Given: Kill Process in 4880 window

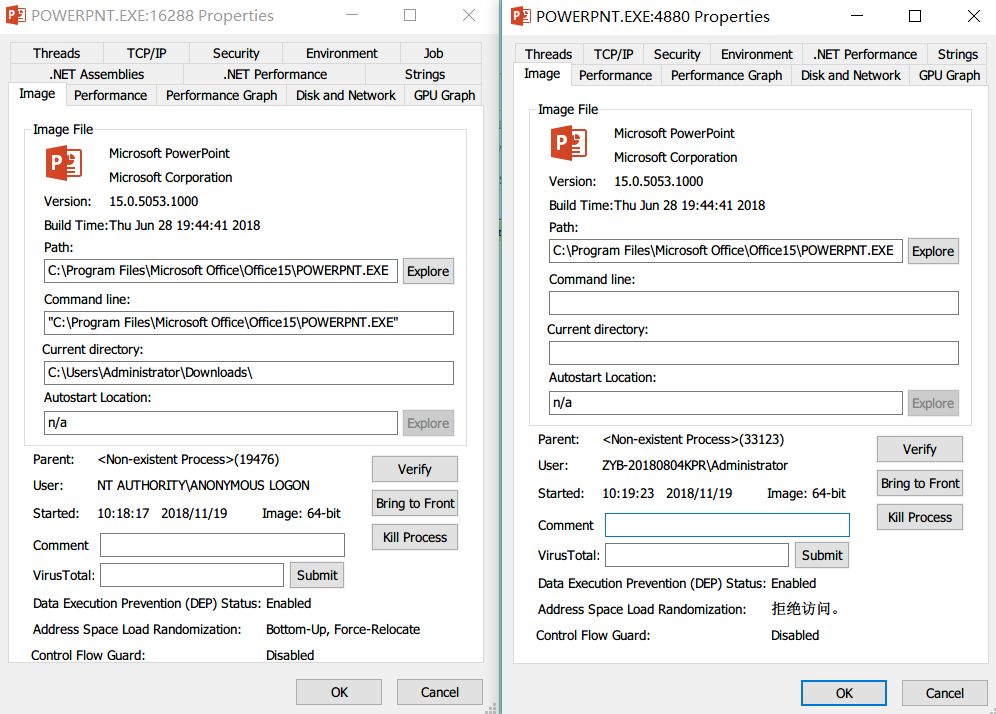Looking at the screenshot, I should click(x=920, y=517).
